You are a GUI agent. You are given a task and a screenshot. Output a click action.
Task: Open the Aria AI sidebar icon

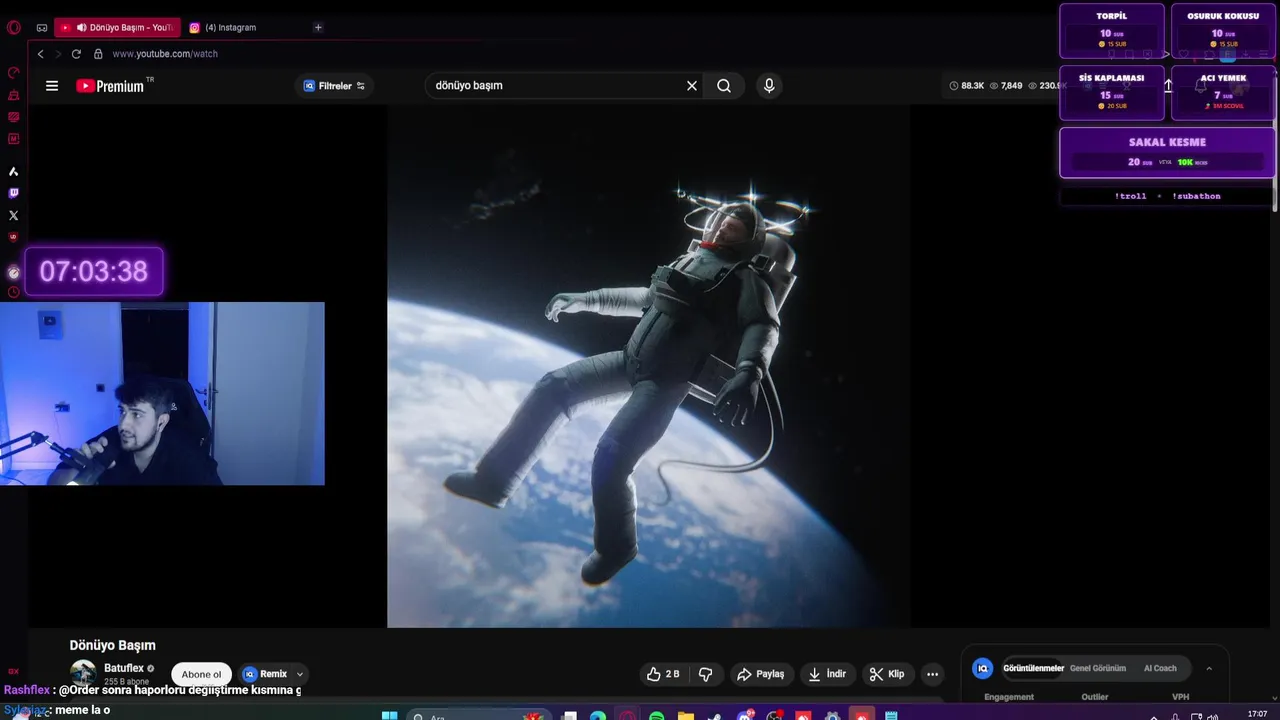[x=14, y=171]
